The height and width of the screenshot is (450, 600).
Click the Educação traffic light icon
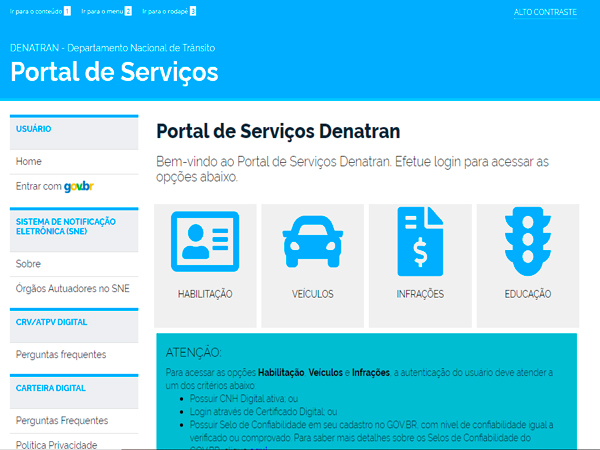click(x=528, y=241)
